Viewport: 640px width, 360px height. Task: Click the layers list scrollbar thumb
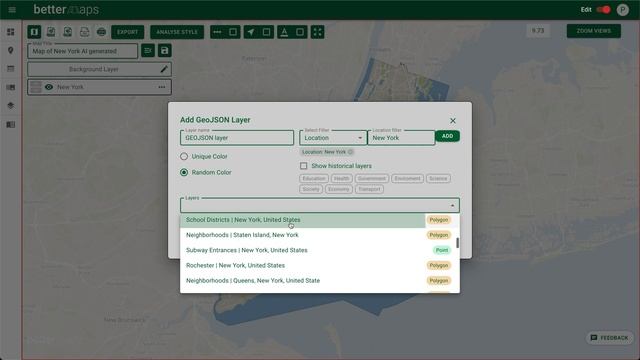coord(458,243)
